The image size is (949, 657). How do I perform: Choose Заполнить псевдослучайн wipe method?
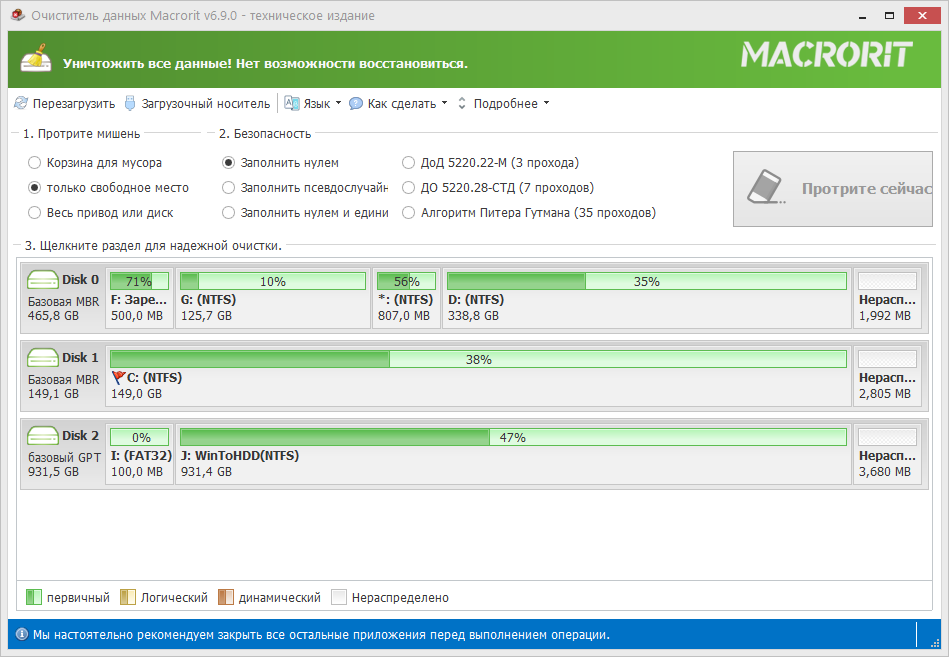(x=305, y=188)
